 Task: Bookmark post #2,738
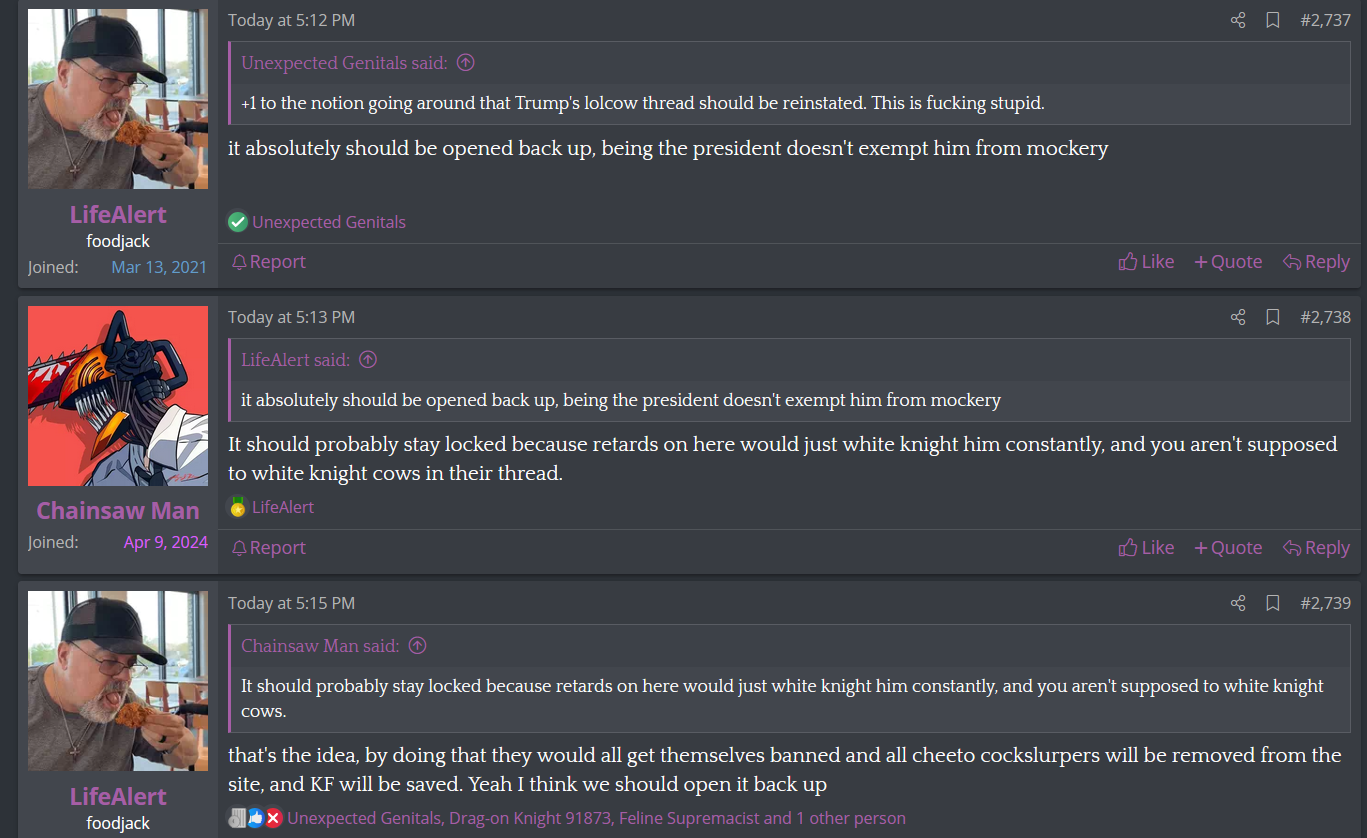(x=1273, y=317)
